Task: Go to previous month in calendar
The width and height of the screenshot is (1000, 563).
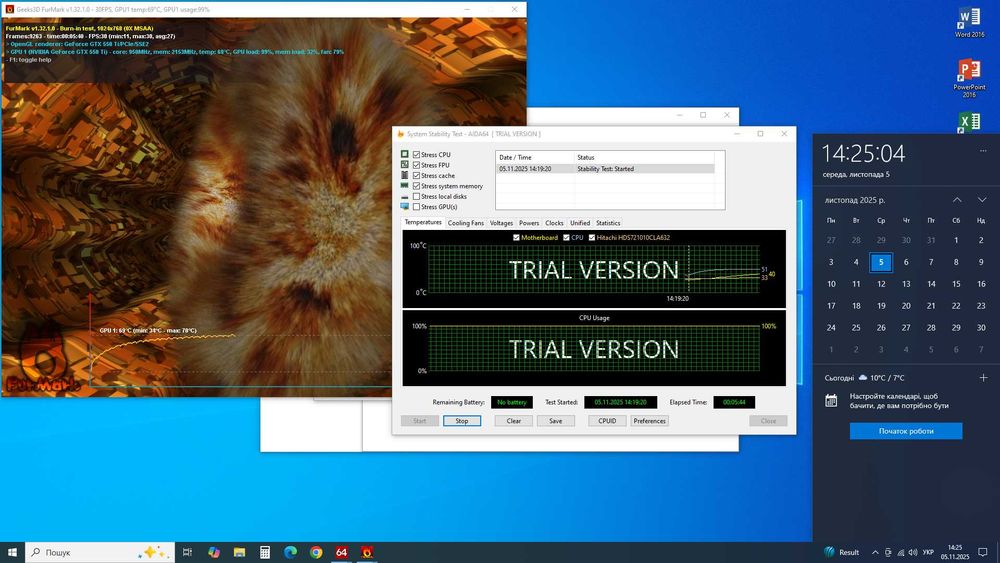Action: click(x=957, y=200)
